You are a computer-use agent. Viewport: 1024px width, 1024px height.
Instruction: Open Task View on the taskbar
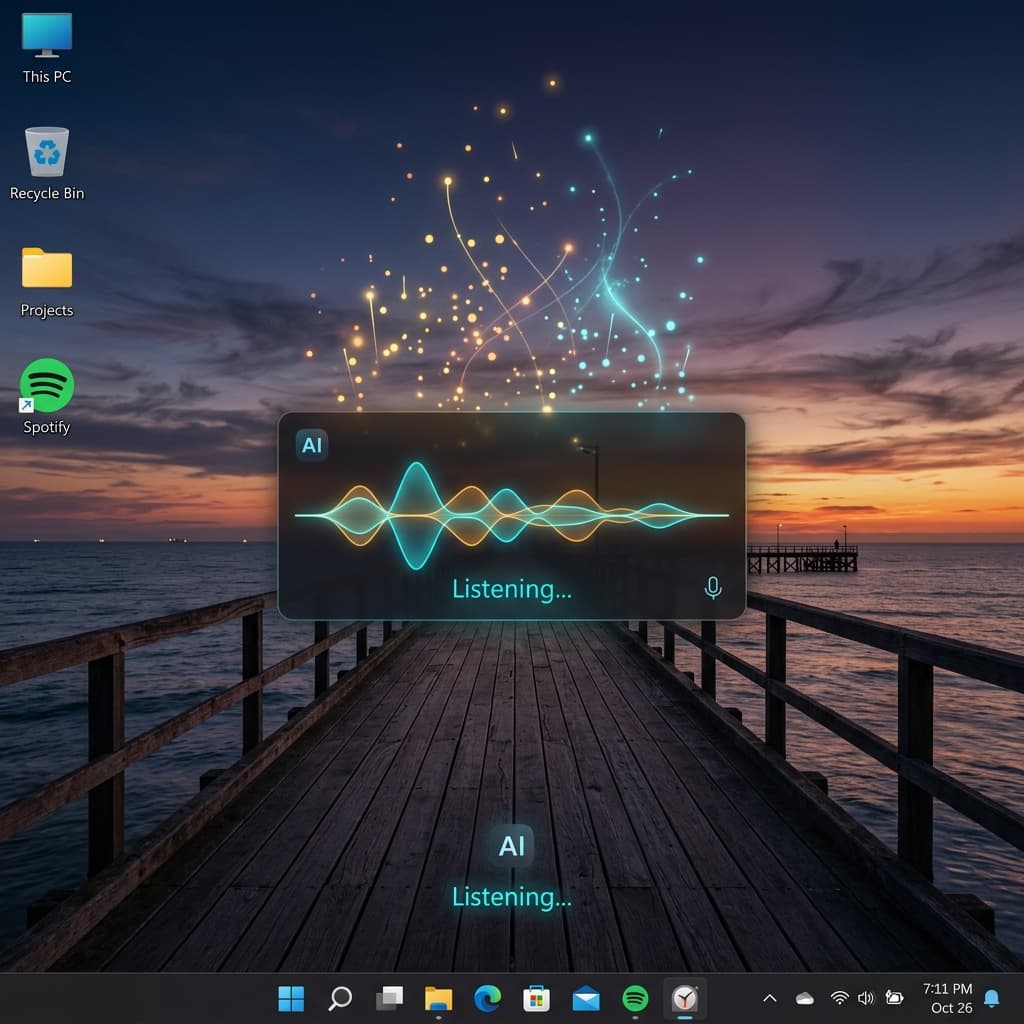click(x=389, y=998)
